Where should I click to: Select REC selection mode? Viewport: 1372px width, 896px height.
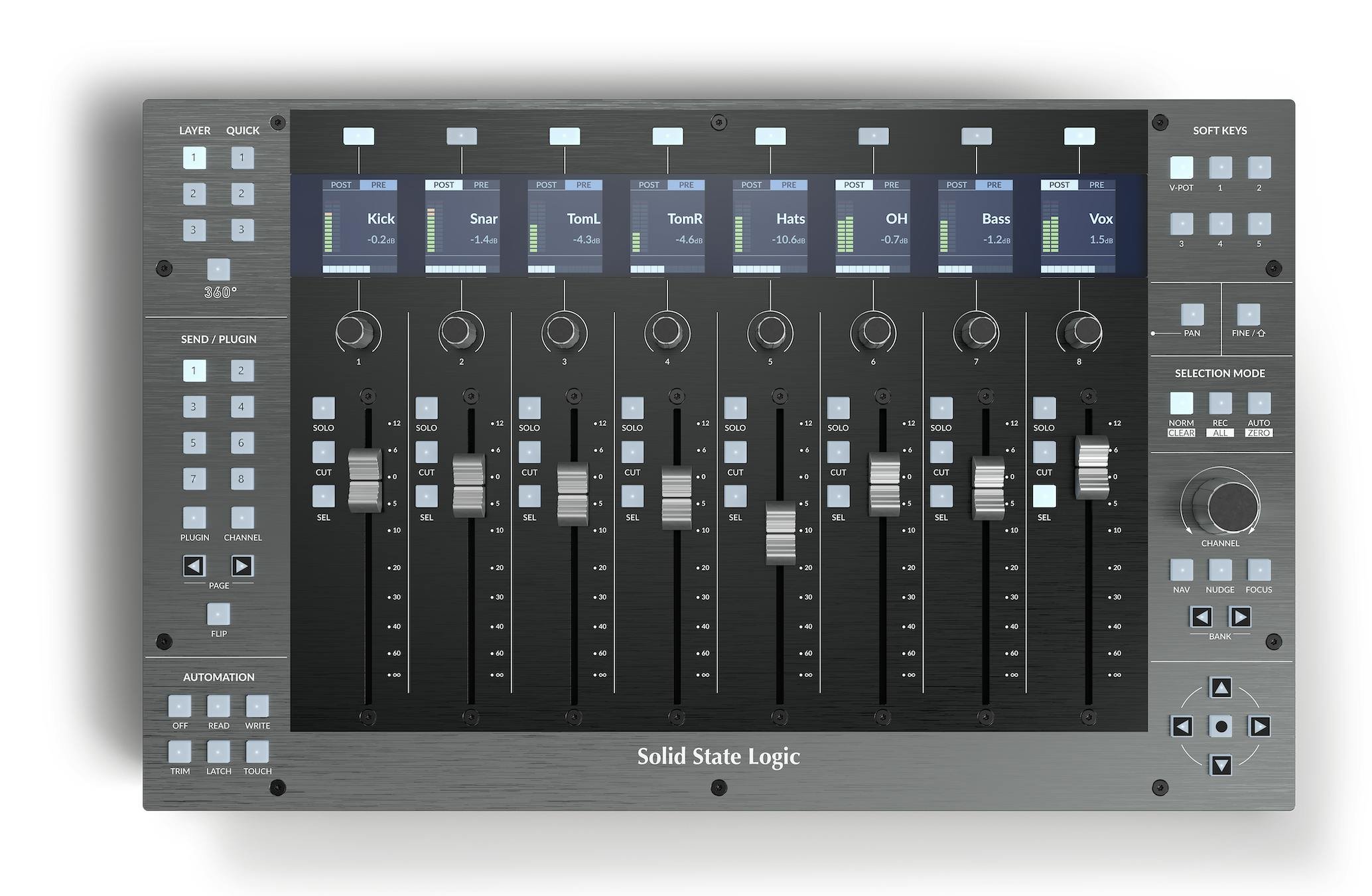1220,403
